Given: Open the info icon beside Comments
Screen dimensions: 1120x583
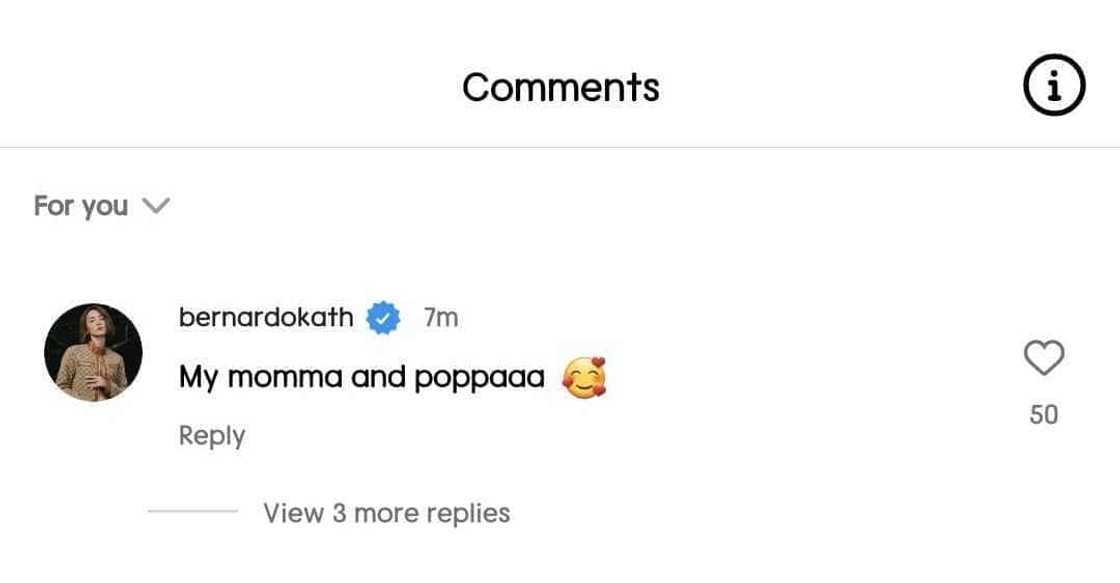Looking at the screenshot, I should click(x=1053, y=87).
